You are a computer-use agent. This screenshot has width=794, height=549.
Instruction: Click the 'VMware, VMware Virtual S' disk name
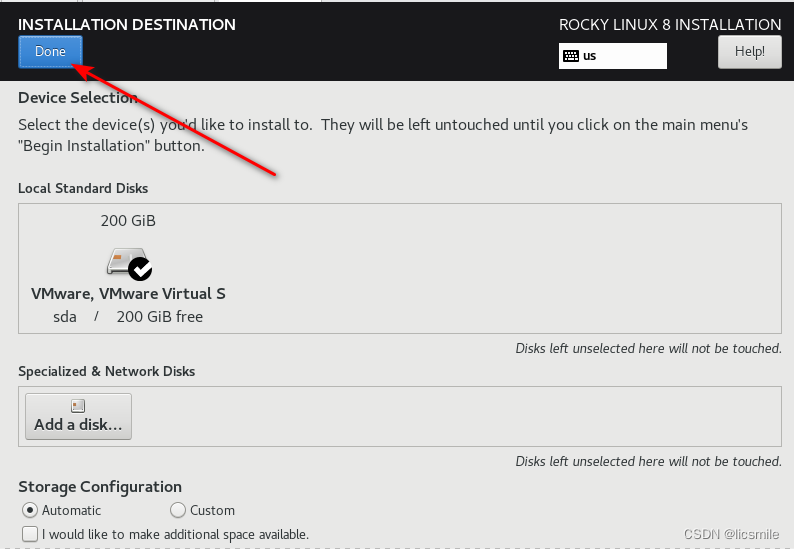(128, 294)
